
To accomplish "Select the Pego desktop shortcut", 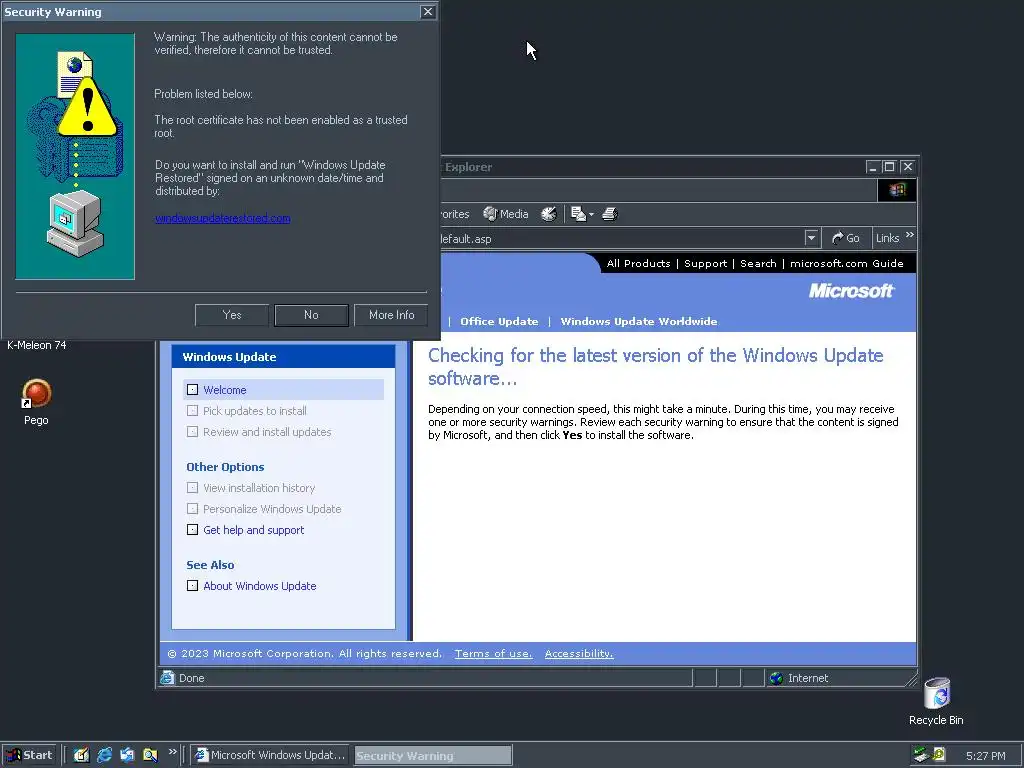I will pos(37,402).
